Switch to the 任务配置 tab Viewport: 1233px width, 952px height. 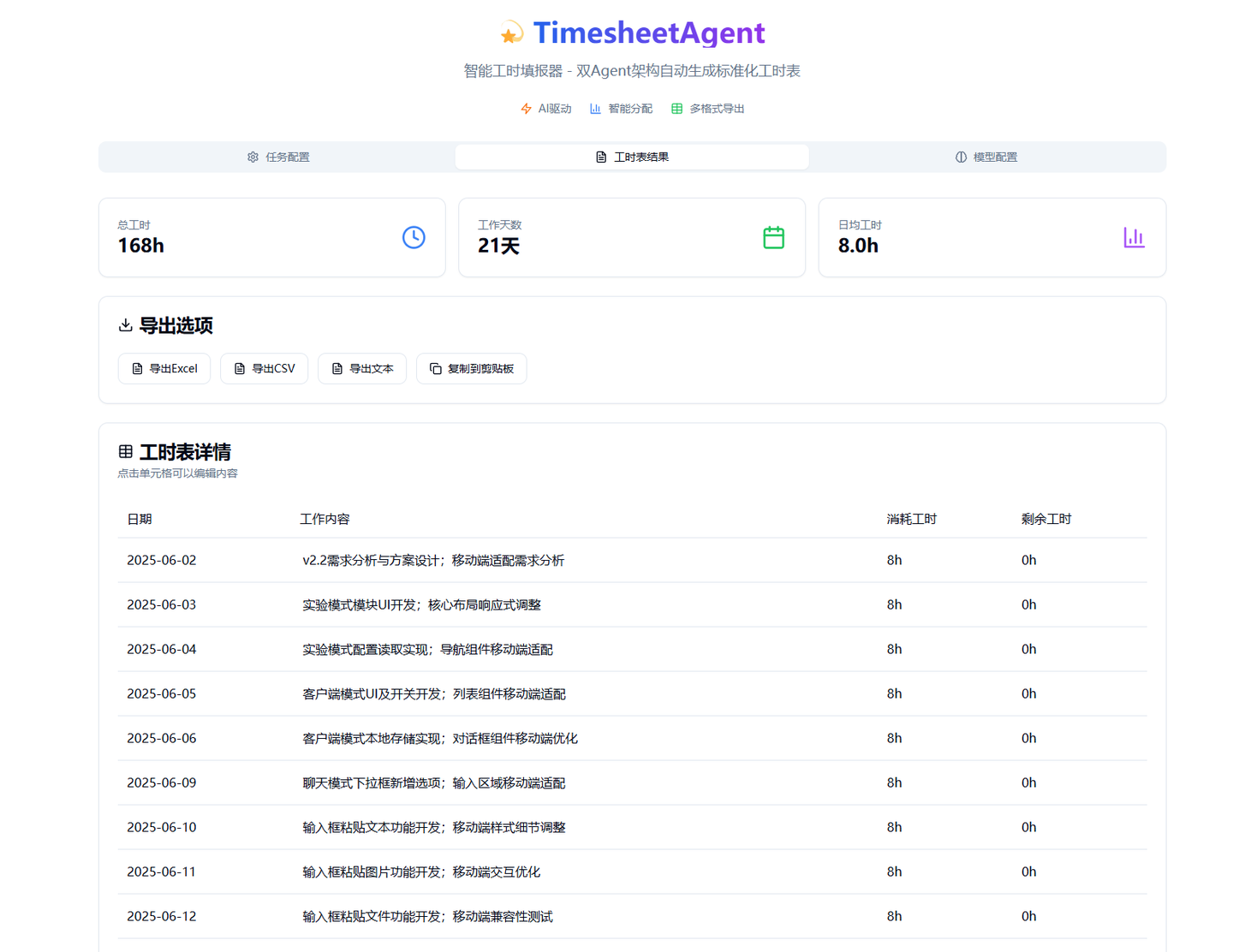278,157
